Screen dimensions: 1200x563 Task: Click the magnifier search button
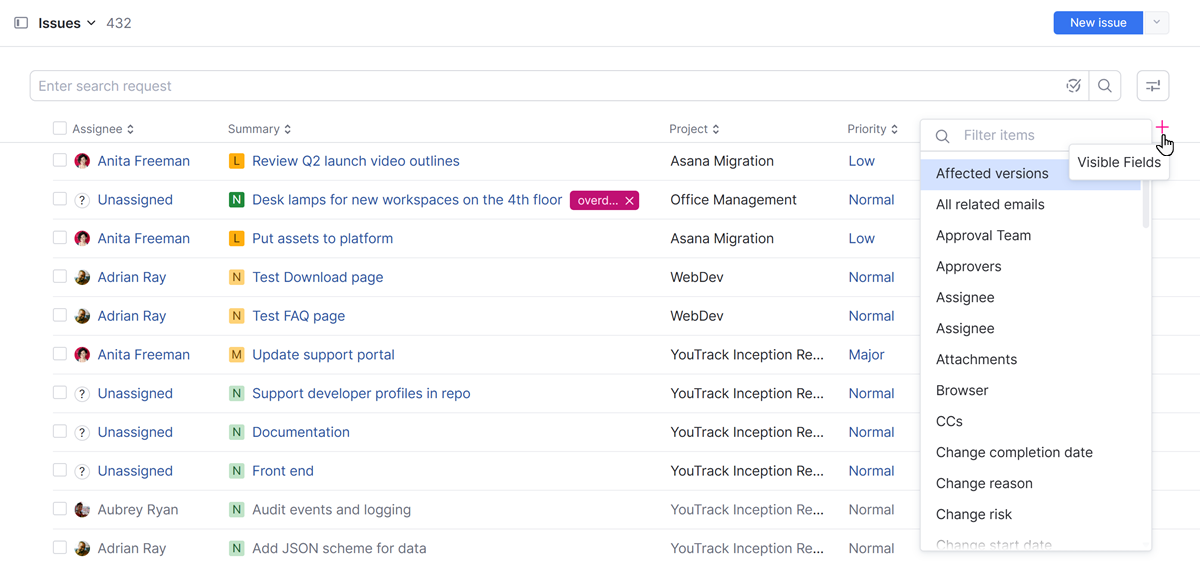click(1105, 86)
